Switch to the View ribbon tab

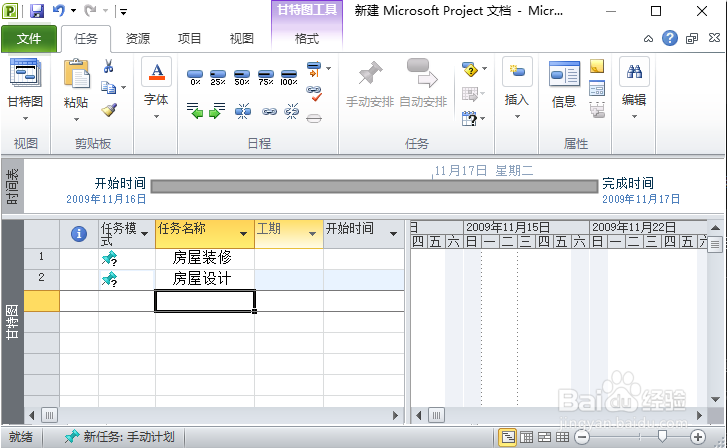point(242,38)
